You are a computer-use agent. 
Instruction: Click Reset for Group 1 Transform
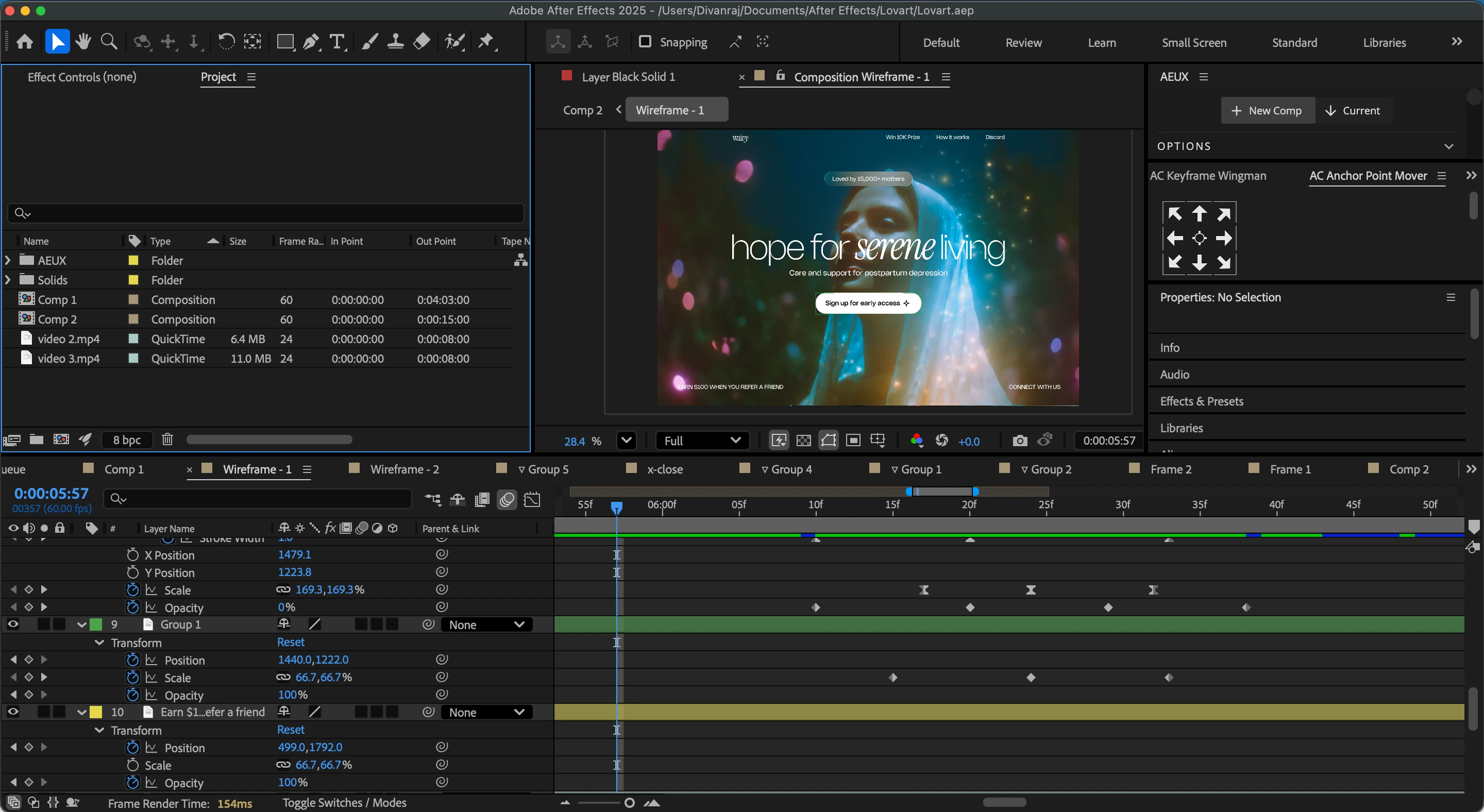(290, 642)
